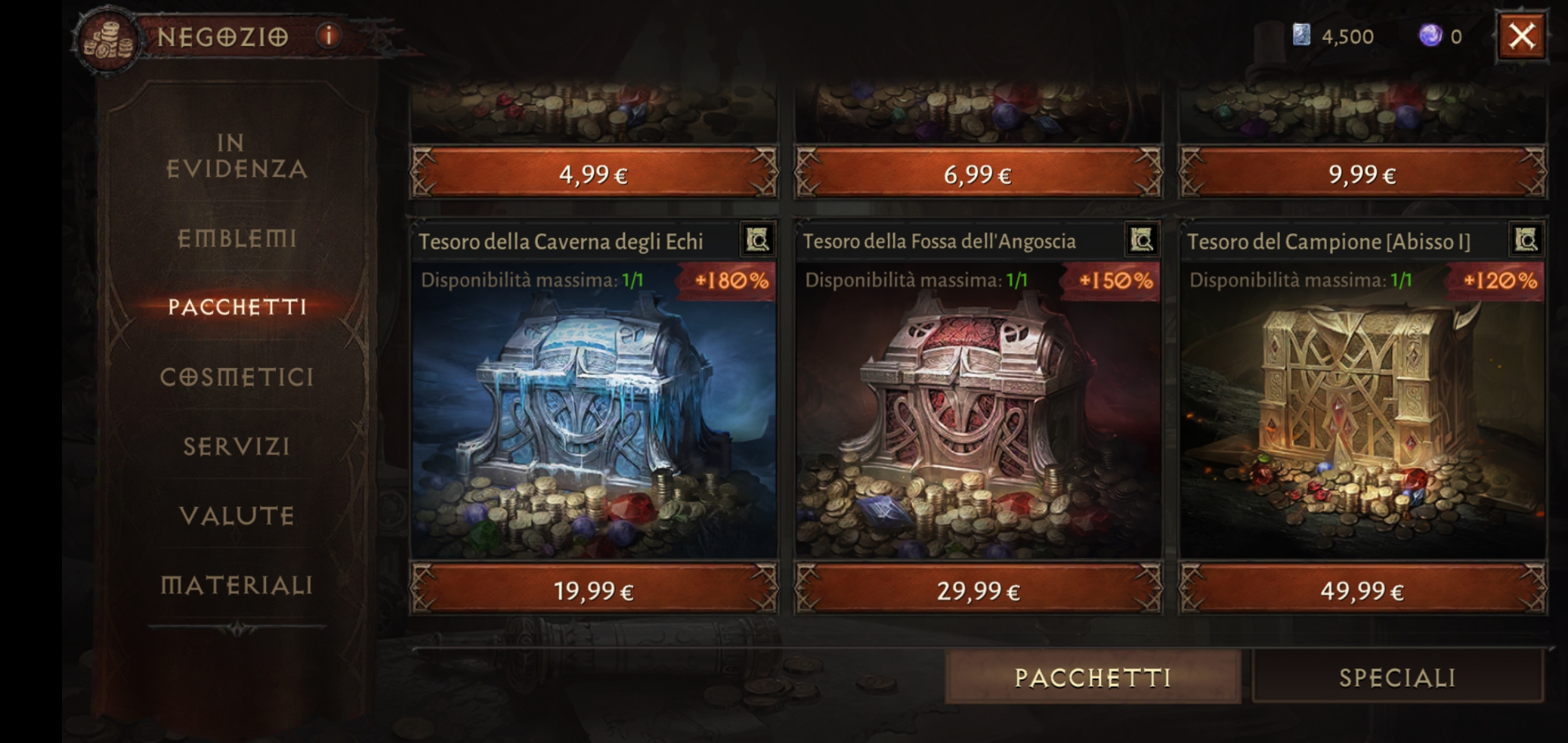This screenshot has width=1568, height=743.
Task: Select the Cosmetici category
Action: pos(237,377)
